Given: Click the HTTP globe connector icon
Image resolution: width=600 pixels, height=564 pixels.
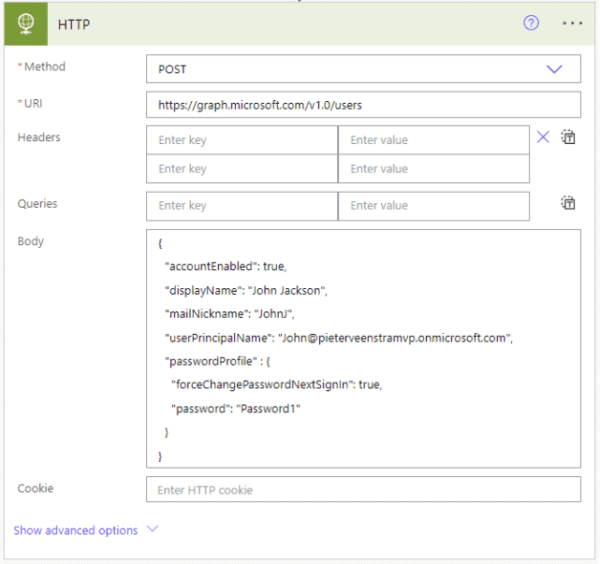Looking at the screenshot, I should (23, 23).
